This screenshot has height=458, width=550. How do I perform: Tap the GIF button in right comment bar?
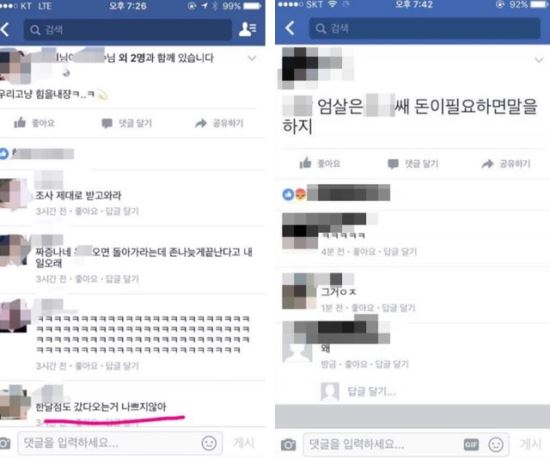coord(471,445)
